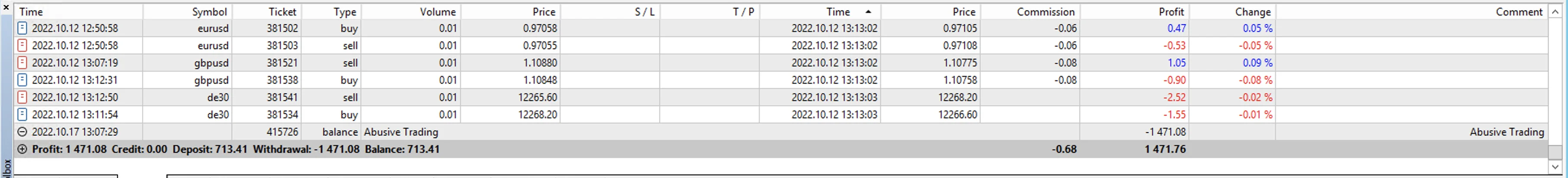
Task: Click the buy order icon for ticket 381502
Action: pos(23,28)
